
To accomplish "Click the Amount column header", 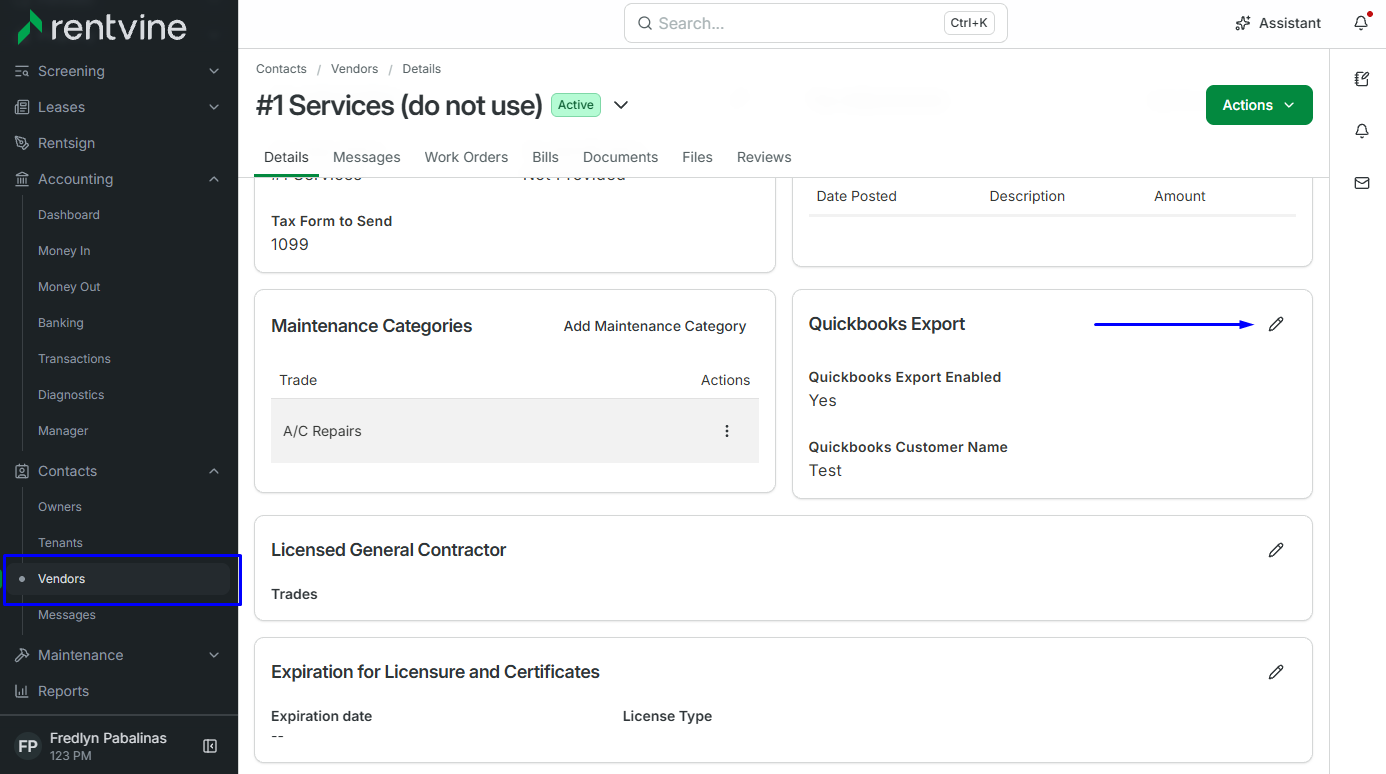I will (1180, 196).
